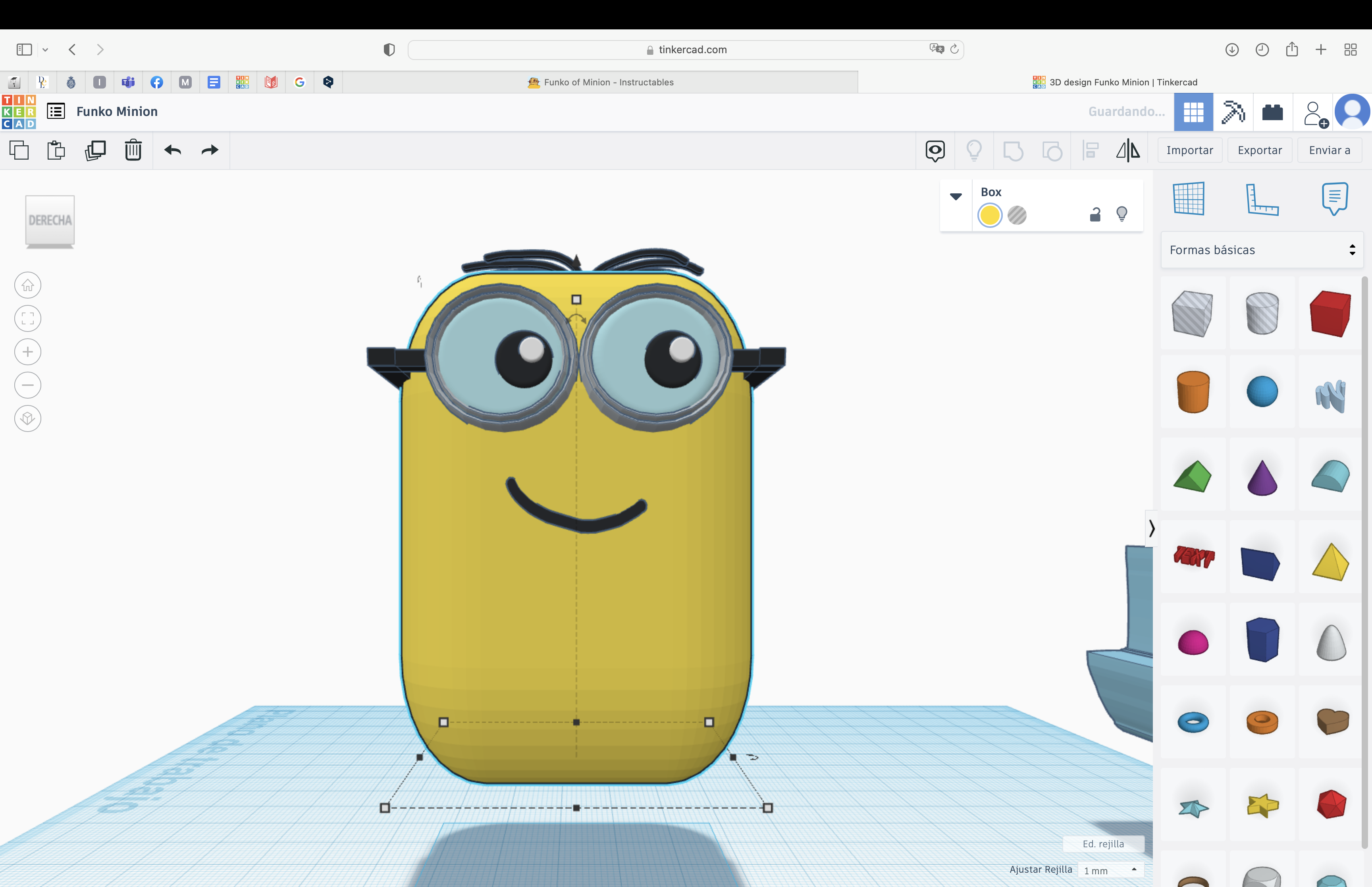Click the Importar button
Viewport: 1372px width, 887px height.
[1189, 150]
